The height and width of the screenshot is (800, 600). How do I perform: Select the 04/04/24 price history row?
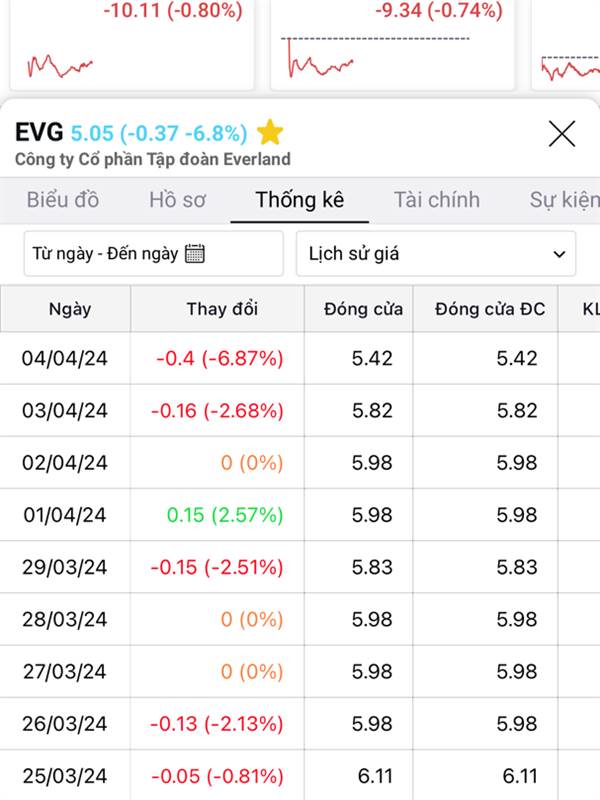pyautogui.click(x=300, y=358)
